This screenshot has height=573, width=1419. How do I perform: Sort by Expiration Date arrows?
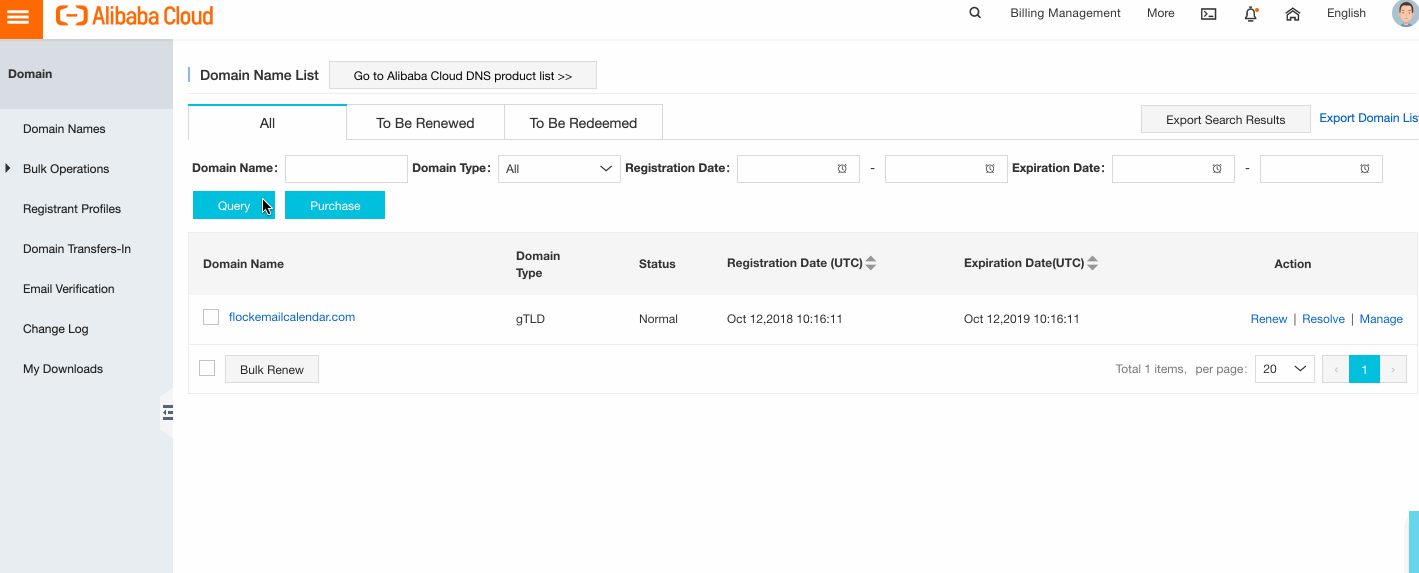click(1092, 263)
